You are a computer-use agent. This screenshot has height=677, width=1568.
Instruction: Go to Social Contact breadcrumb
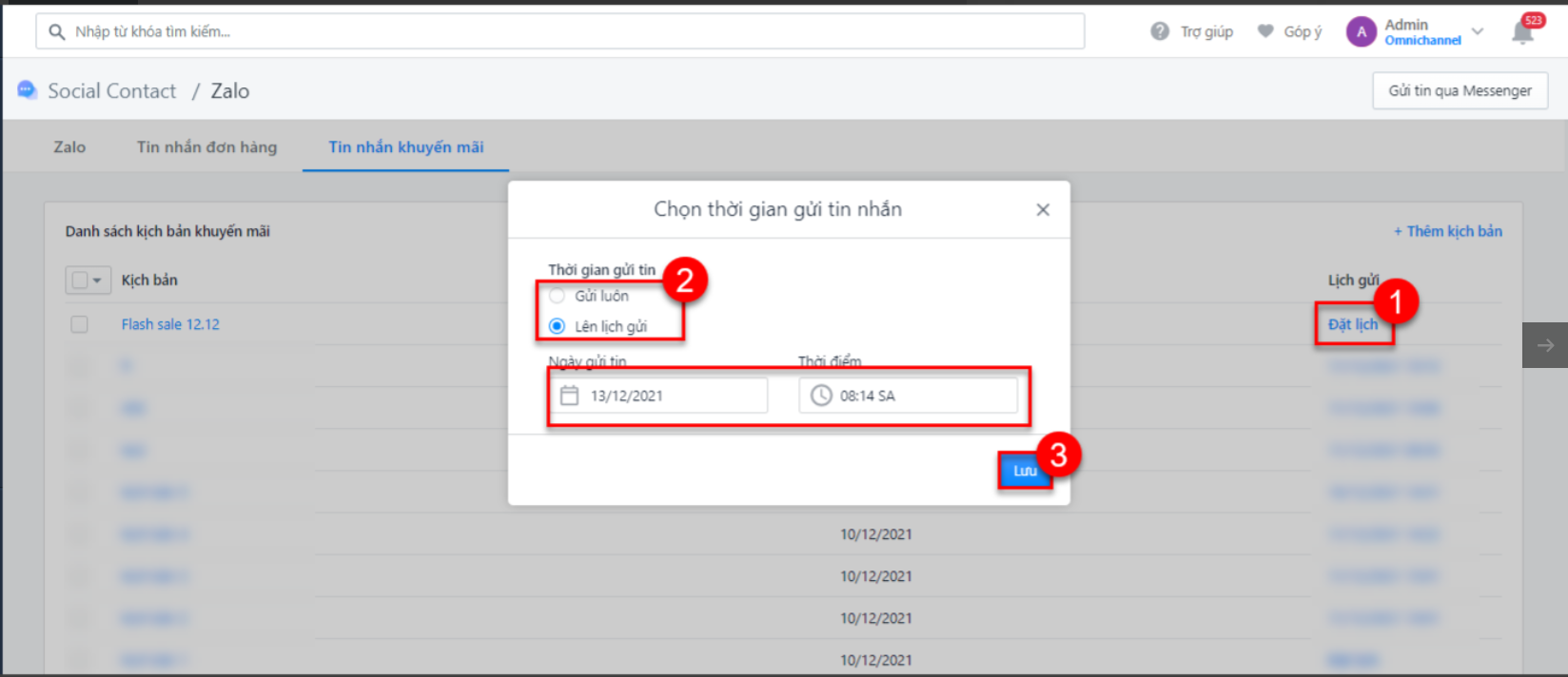[112, 91]
